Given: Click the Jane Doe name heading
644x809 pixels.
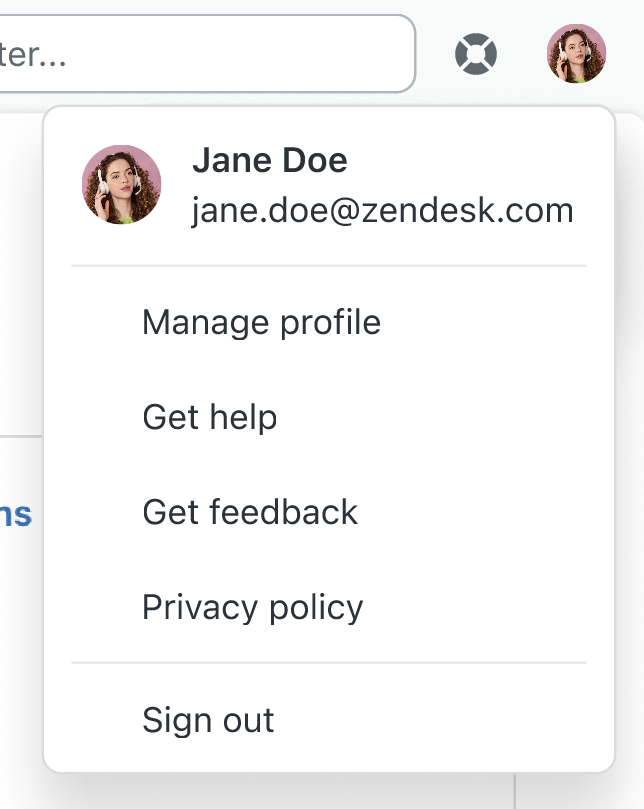Looking at the screenshot, I should pyautogui.click(x=270, y=160).
